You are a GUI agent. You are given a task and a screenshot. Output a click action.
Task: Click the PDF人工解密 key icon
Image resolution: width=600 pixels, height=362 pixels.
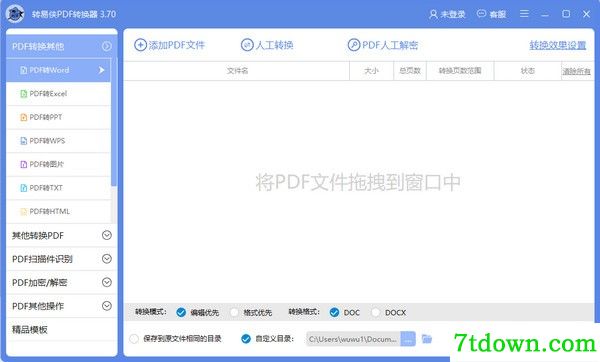[354, 45]
